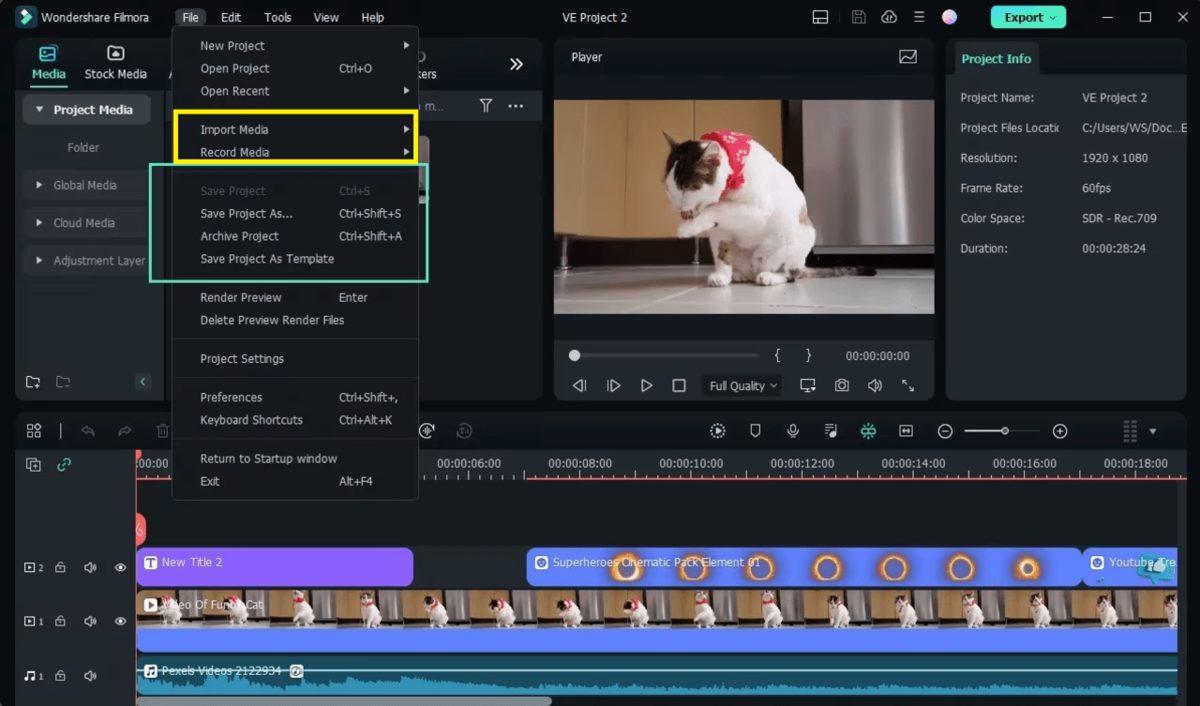Mute the Pexels Videos audio track
This screenshot has width=1200, height=706.
(x=90, y=675)
